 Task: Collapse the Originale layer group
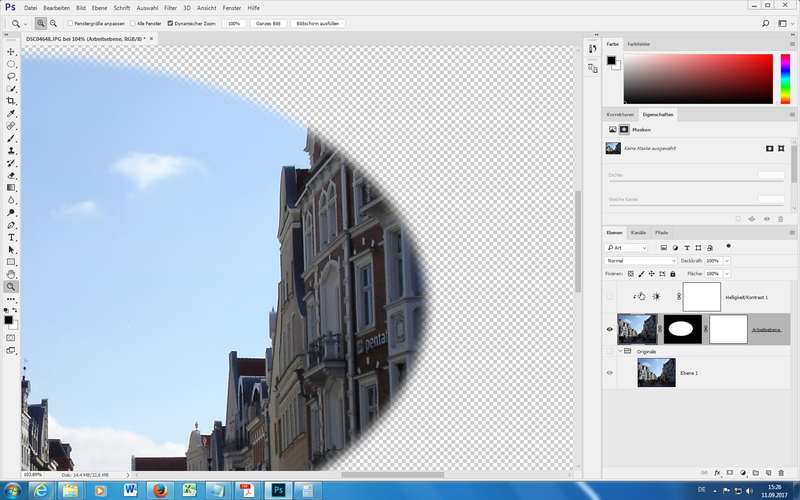click(620, 351)
